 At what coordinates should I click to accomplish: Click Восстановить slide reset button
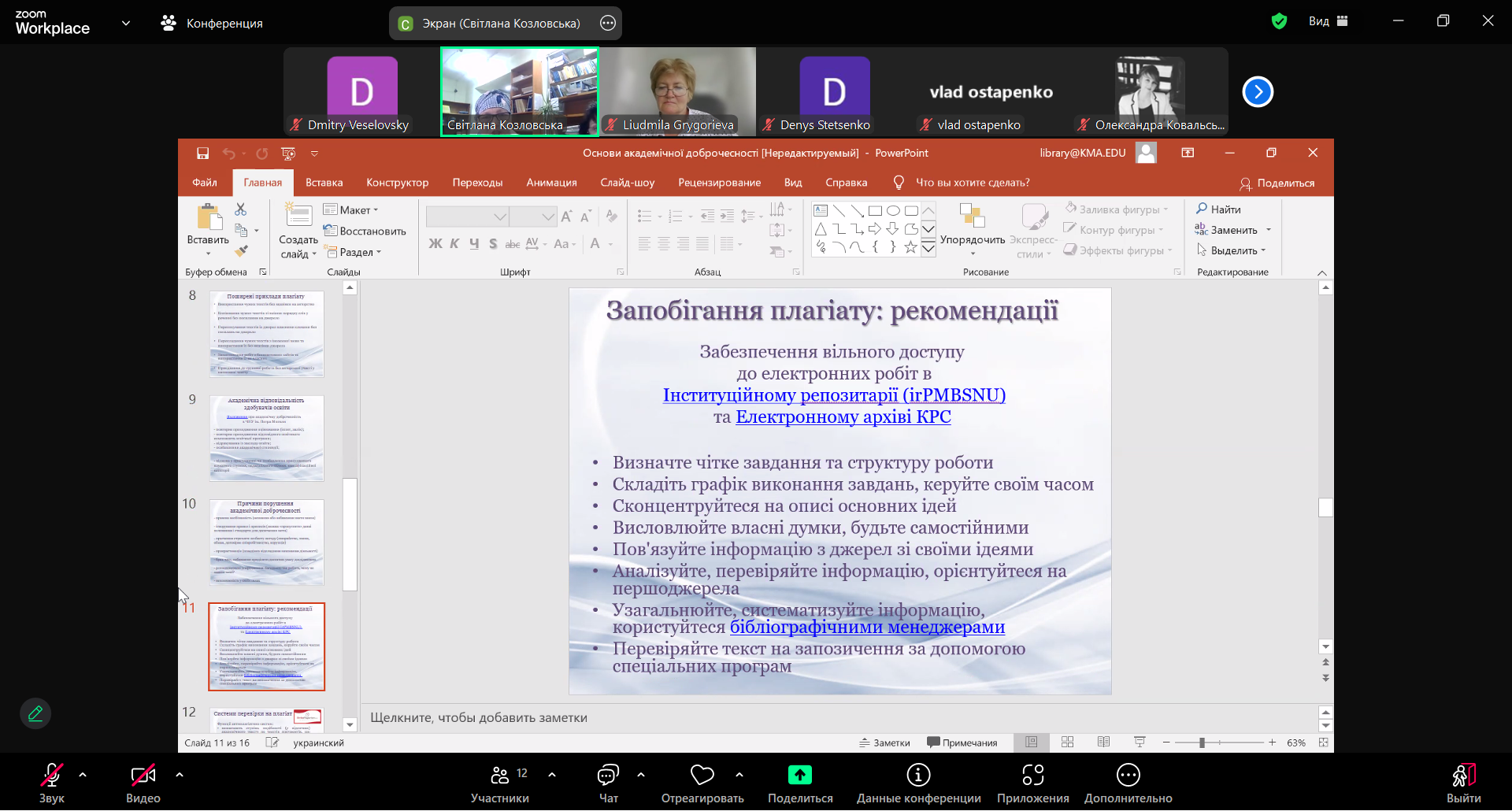coord(365,231)
